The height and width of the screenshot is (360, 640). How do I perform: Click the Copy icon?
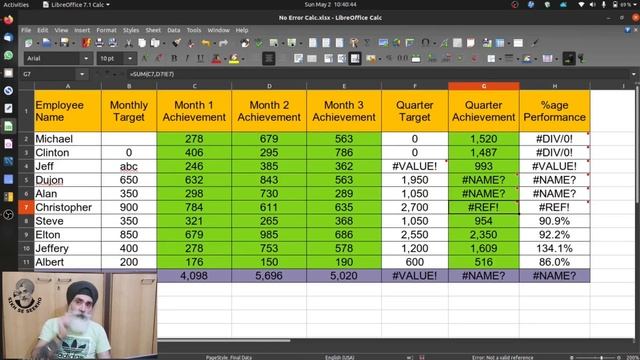[x=142, y=43]
